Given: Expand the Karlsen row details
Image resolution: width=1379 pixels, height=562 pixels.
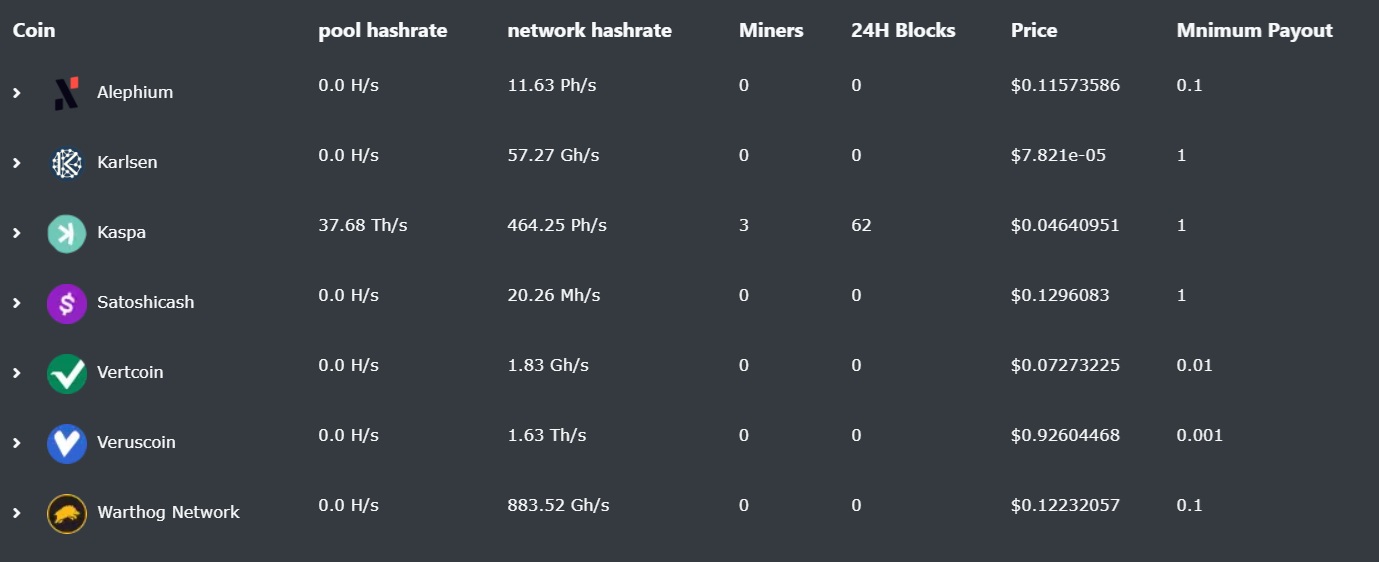Looking at the screenshot, I should pyautogui.click(x=17, y=163).
